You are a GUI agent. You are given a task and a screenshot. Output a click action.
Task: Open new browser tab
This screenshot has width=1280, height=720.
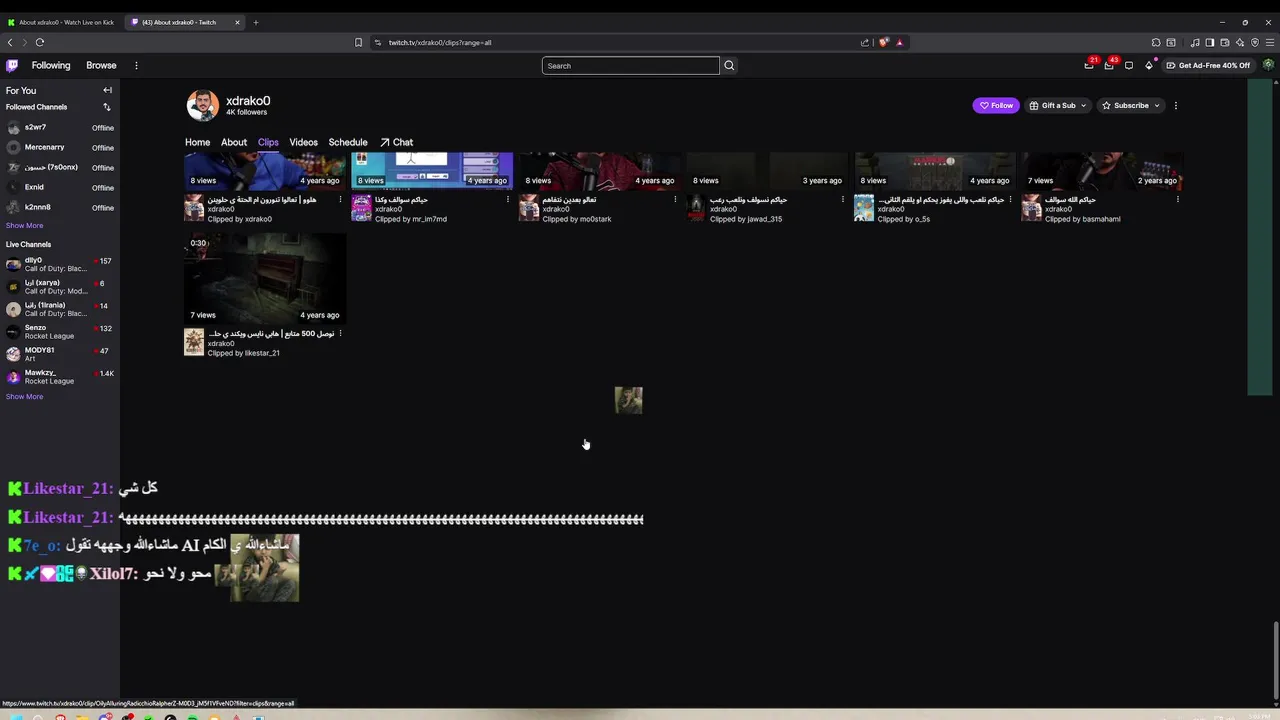click(255, 22)
